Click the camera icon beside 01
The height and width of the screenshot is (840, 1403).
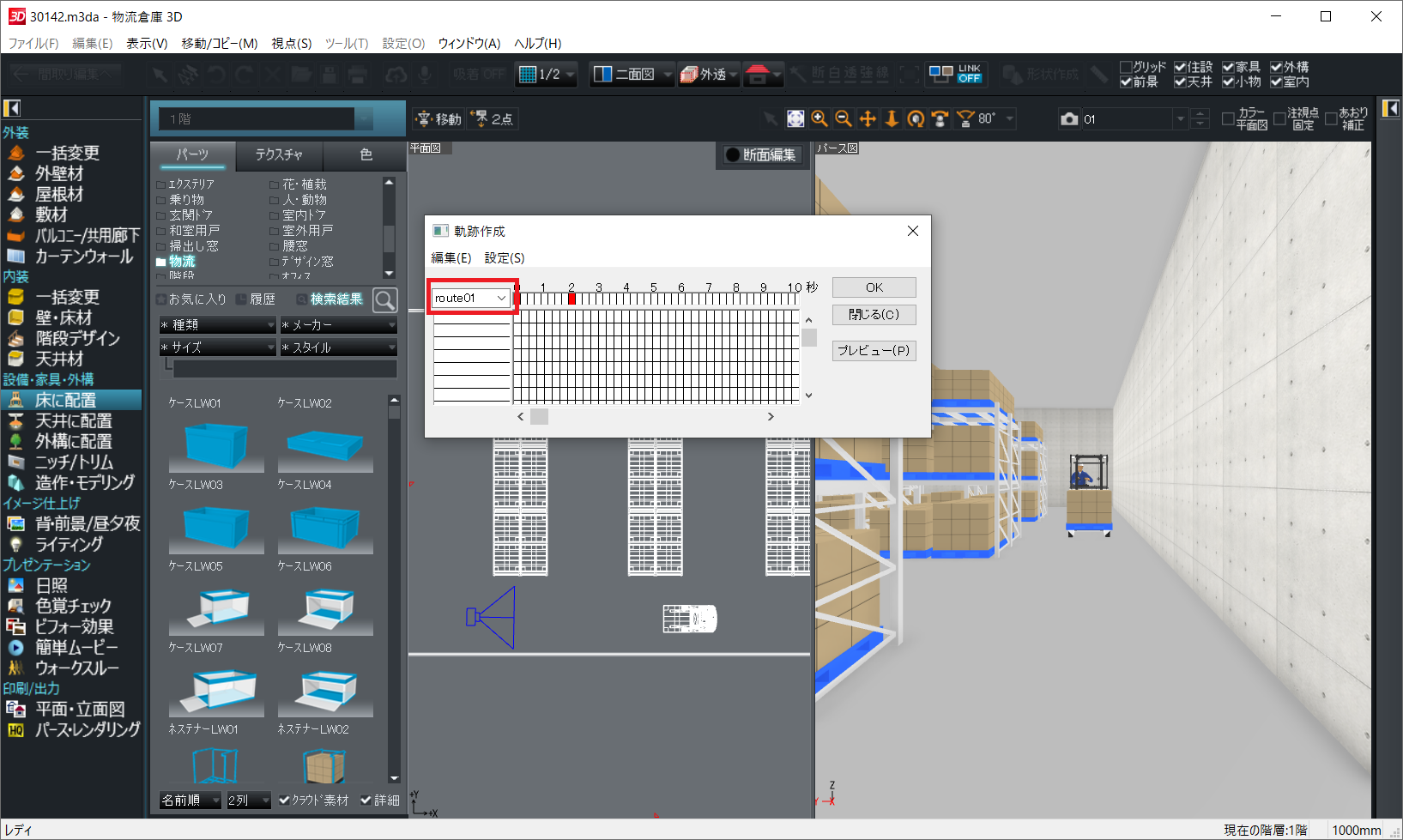(1069, 119)
